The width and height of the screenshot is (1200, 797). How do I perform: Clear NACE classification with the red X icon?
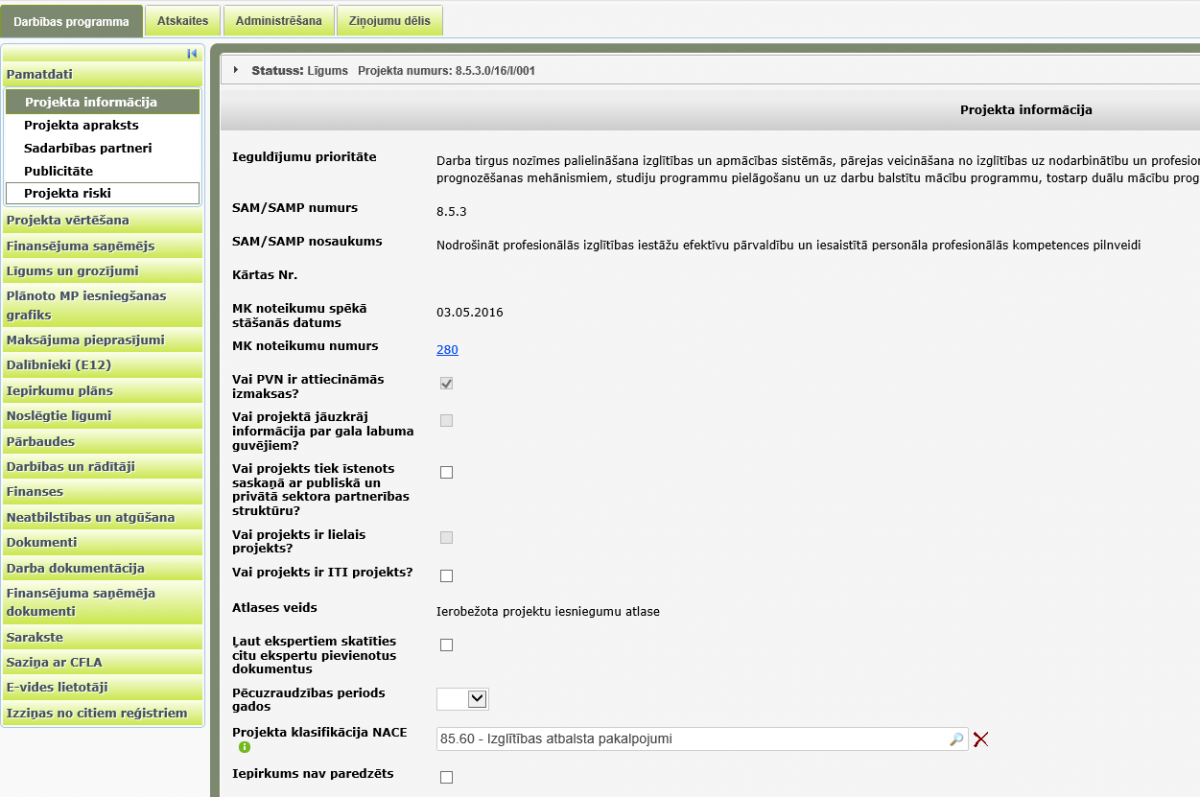981,739
